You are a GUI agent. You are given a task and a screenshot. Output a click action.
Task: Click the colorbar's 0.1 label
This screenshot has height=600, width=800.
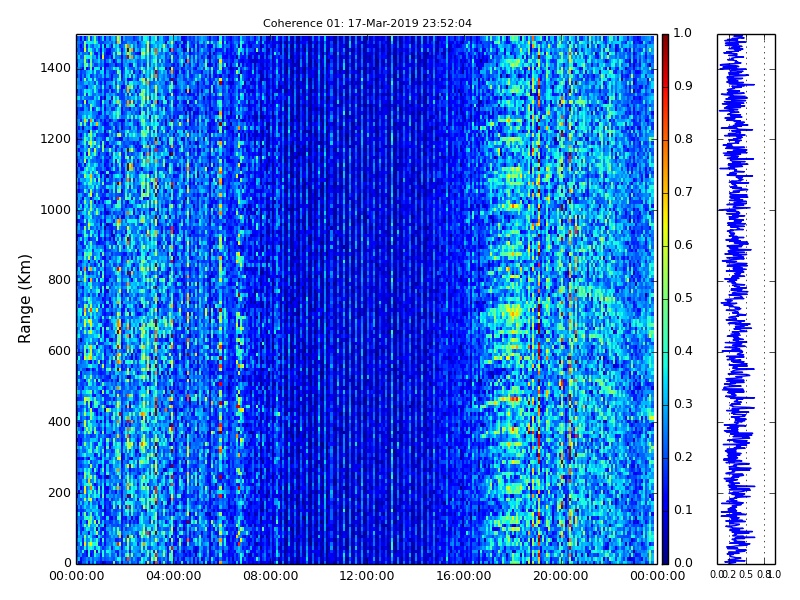point(683,510)
